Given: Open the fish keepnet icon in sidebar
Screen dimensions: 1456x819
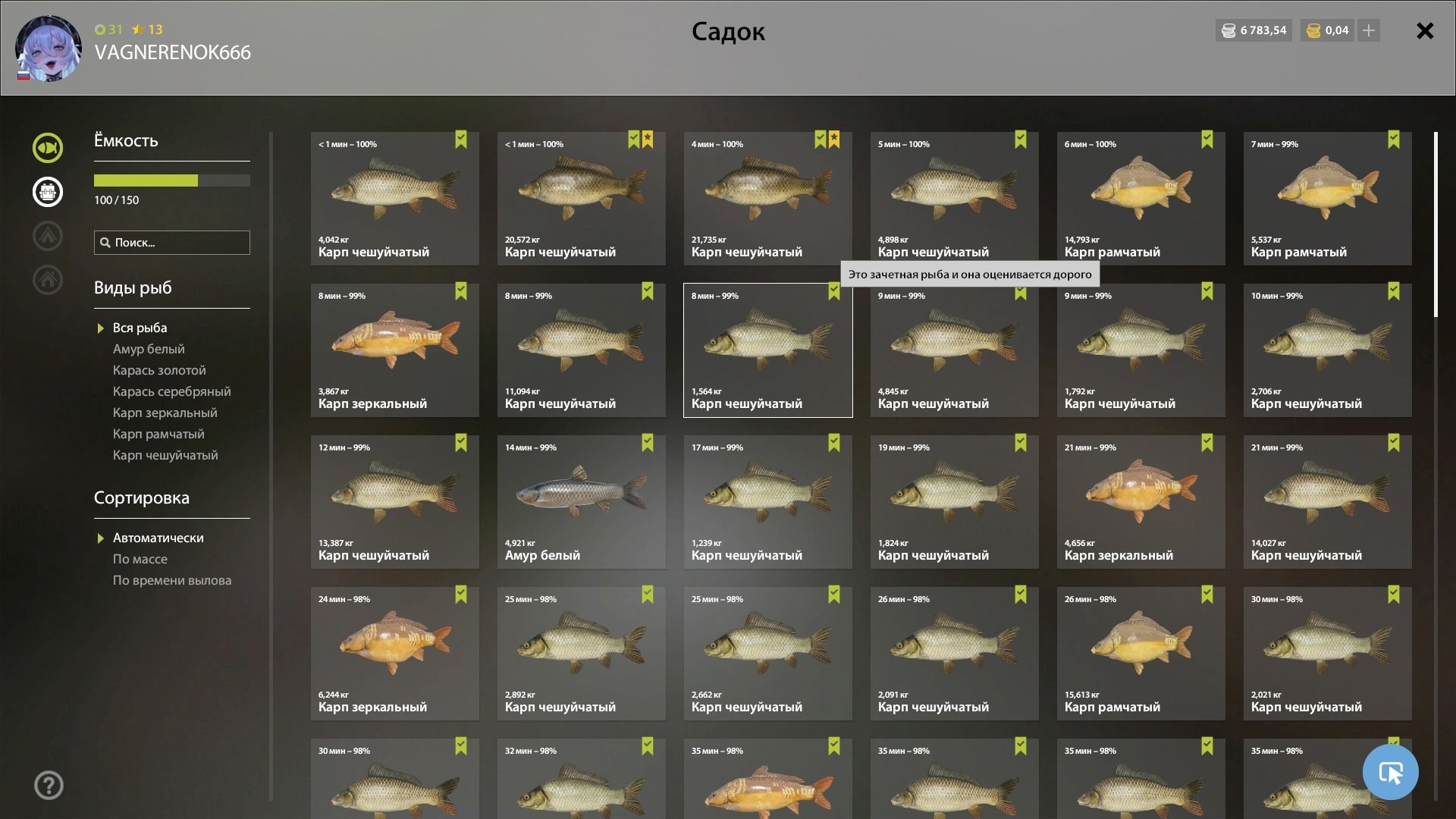Looking at the screenshot, I should [x=48, y=148].
